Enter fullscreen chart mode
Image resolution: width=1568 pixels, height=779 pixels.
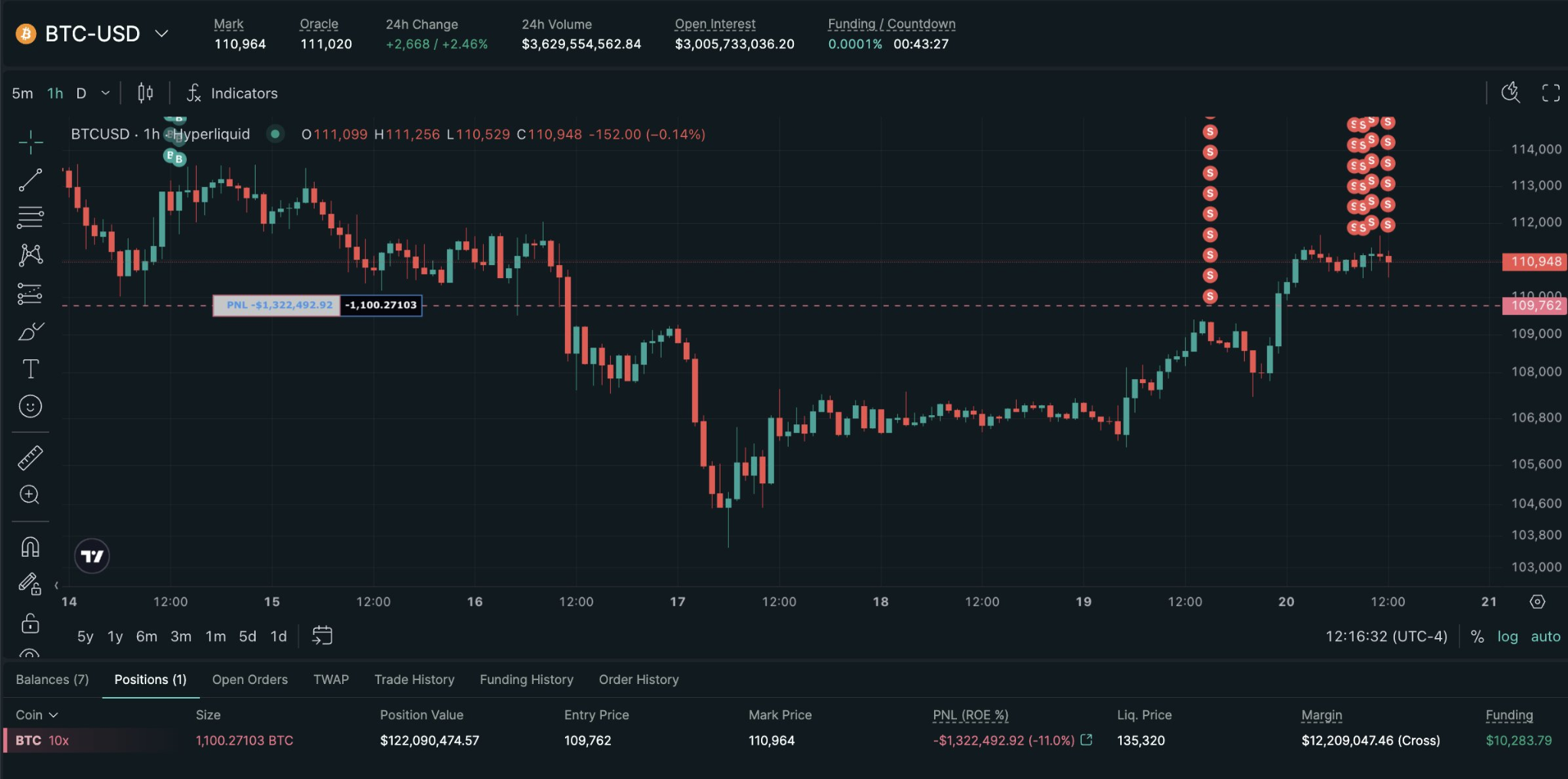pyautogui.click(x=1552, y=92)
